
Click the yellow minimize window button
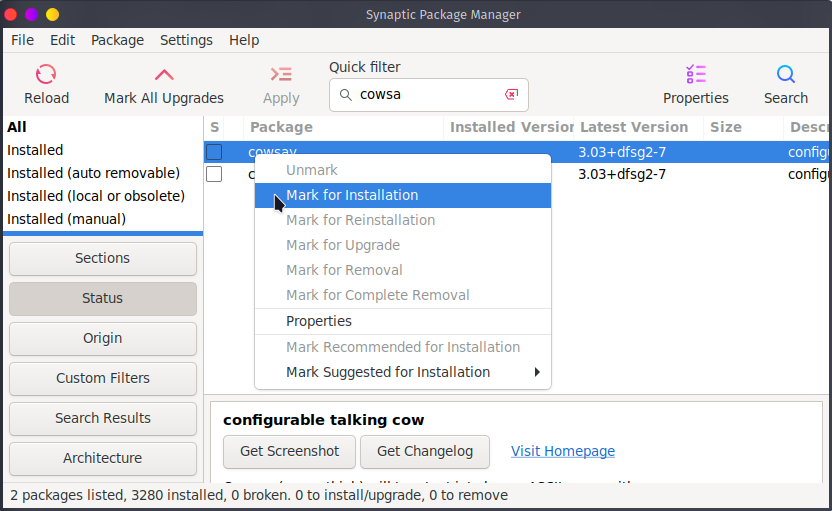pyautogui.click(x=53, y=14)
